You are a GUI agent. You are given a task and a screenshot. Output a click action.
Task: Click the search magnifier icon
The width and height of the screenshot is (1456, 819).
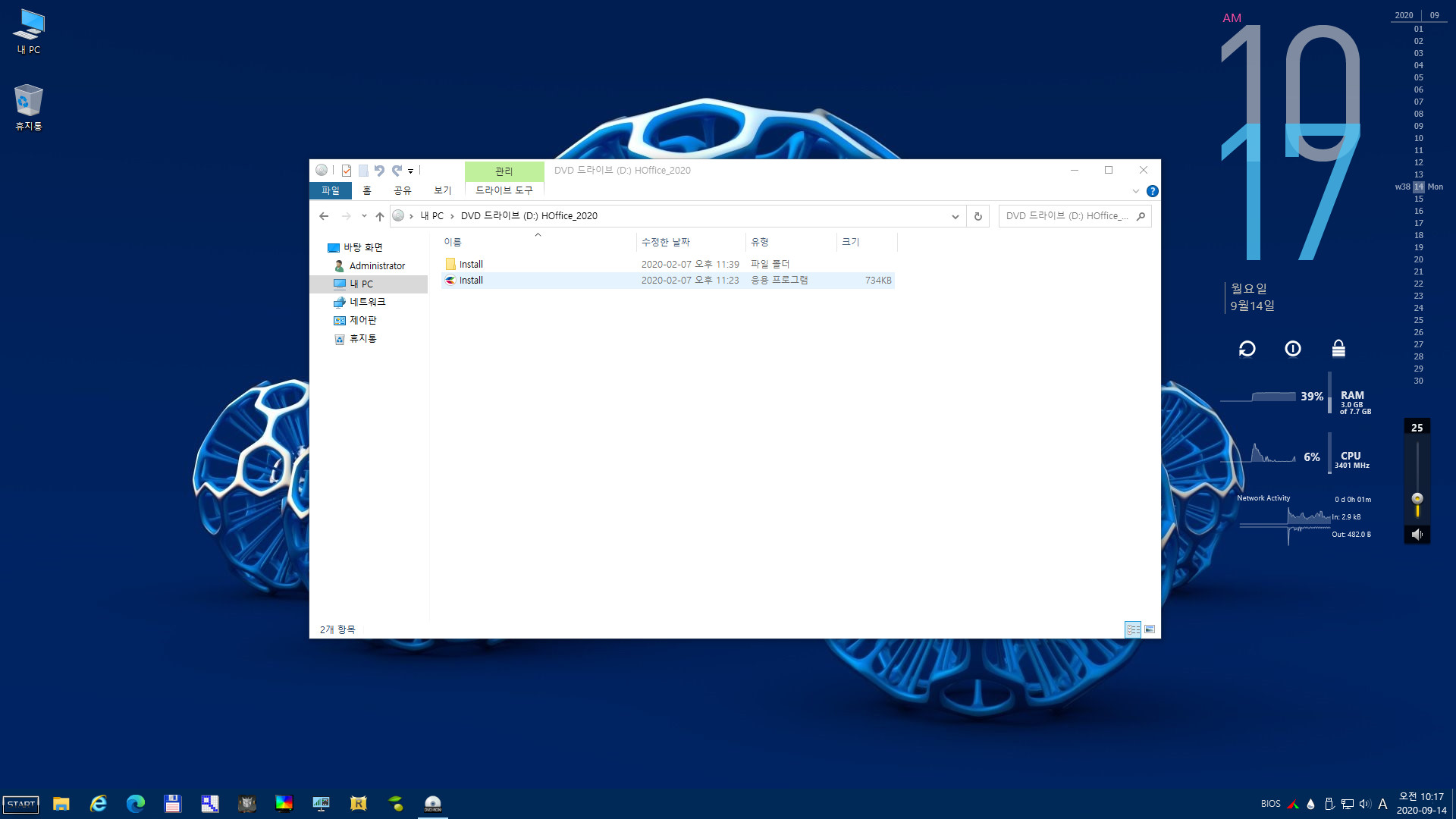tap(1141, 216)
